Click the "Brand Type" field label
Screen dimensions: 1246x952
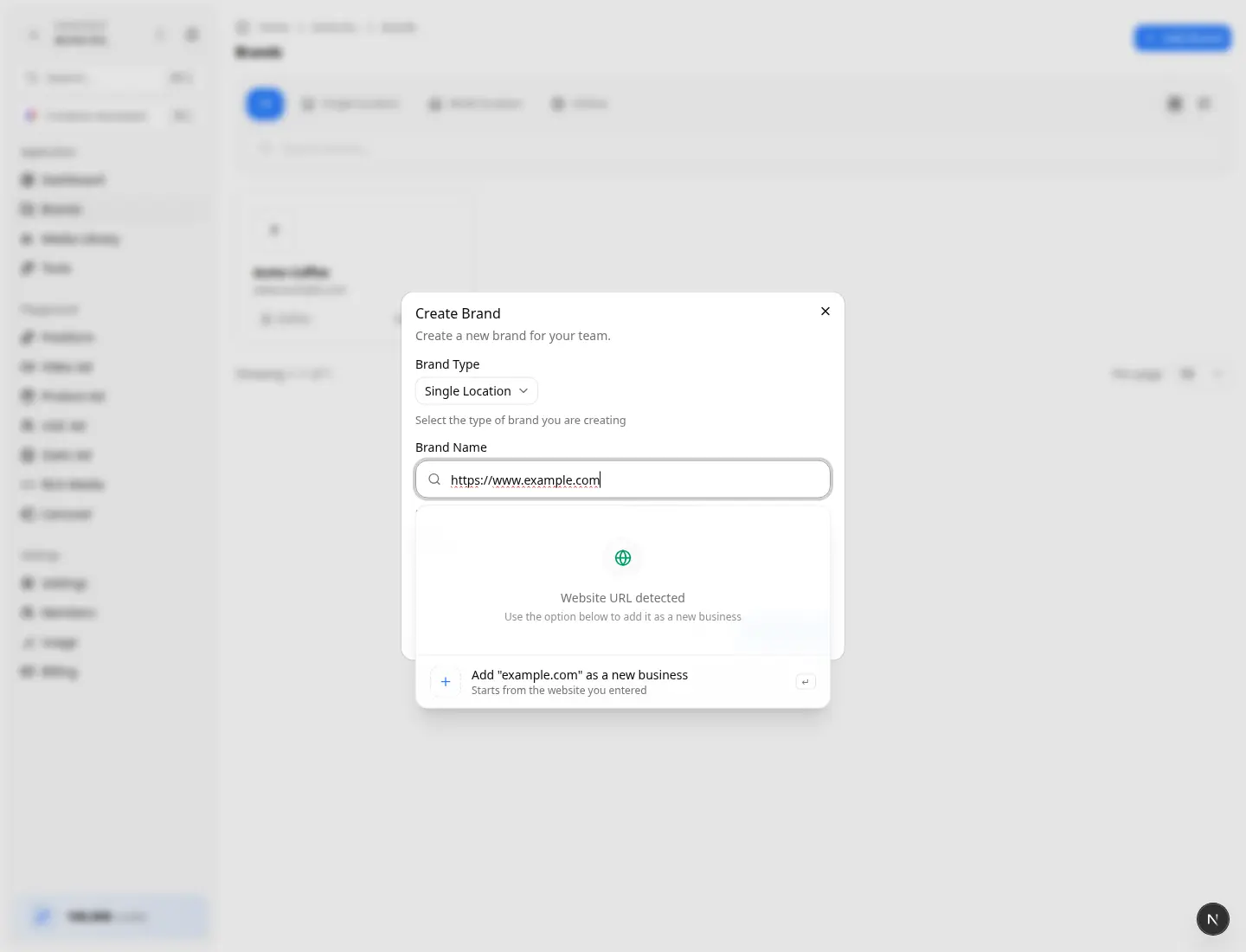coord(447,364)
